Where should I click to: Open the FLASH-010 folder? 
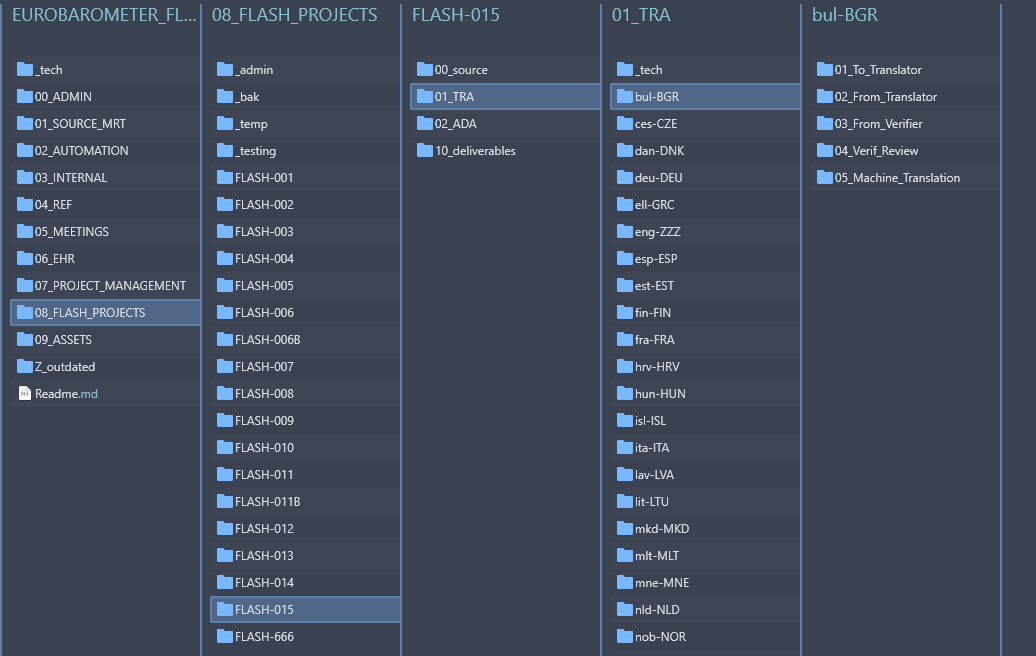click(x=305, y=448)
